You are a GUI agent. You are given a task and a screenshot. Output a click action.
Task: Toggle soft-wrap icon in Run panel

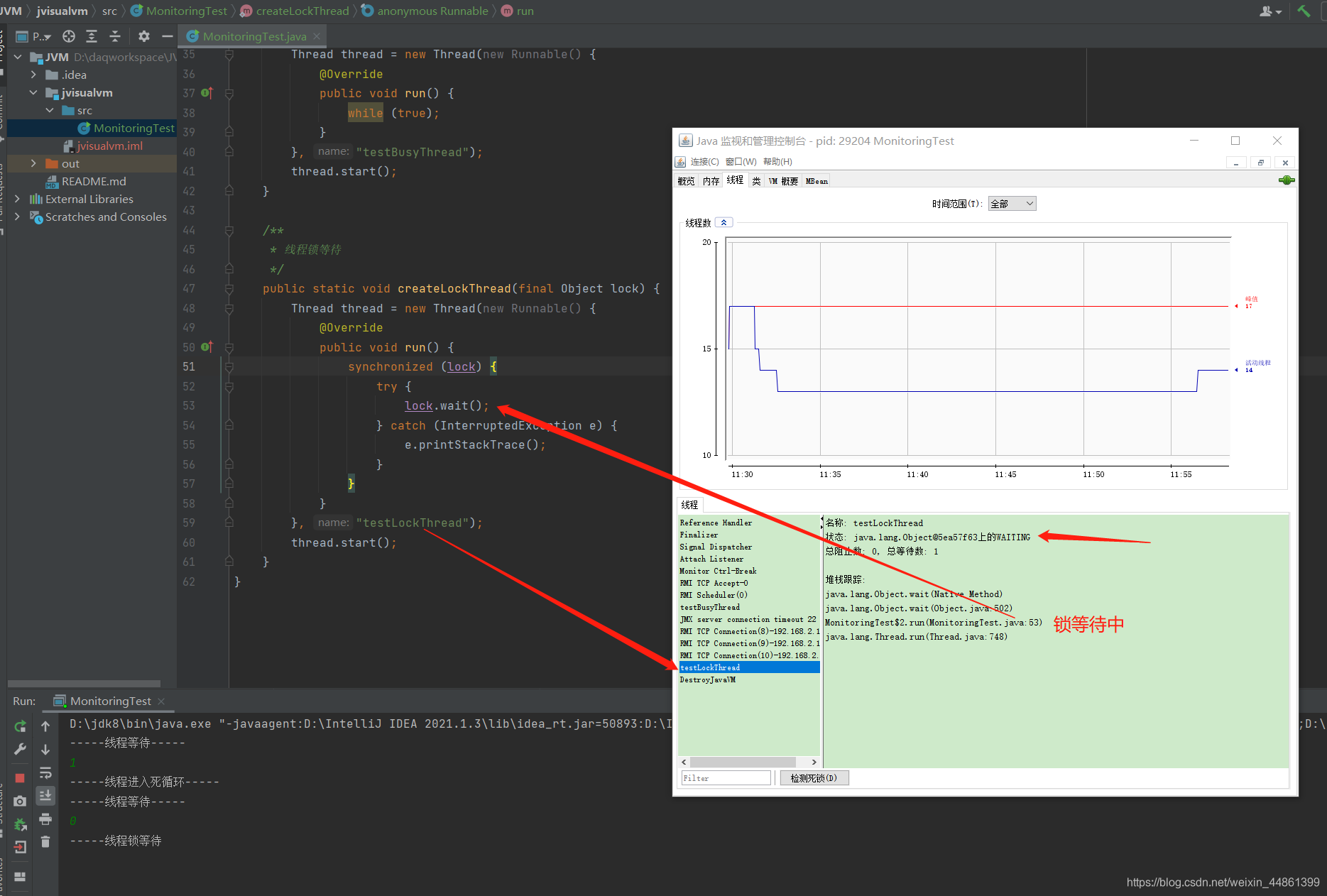pos(45,773)
